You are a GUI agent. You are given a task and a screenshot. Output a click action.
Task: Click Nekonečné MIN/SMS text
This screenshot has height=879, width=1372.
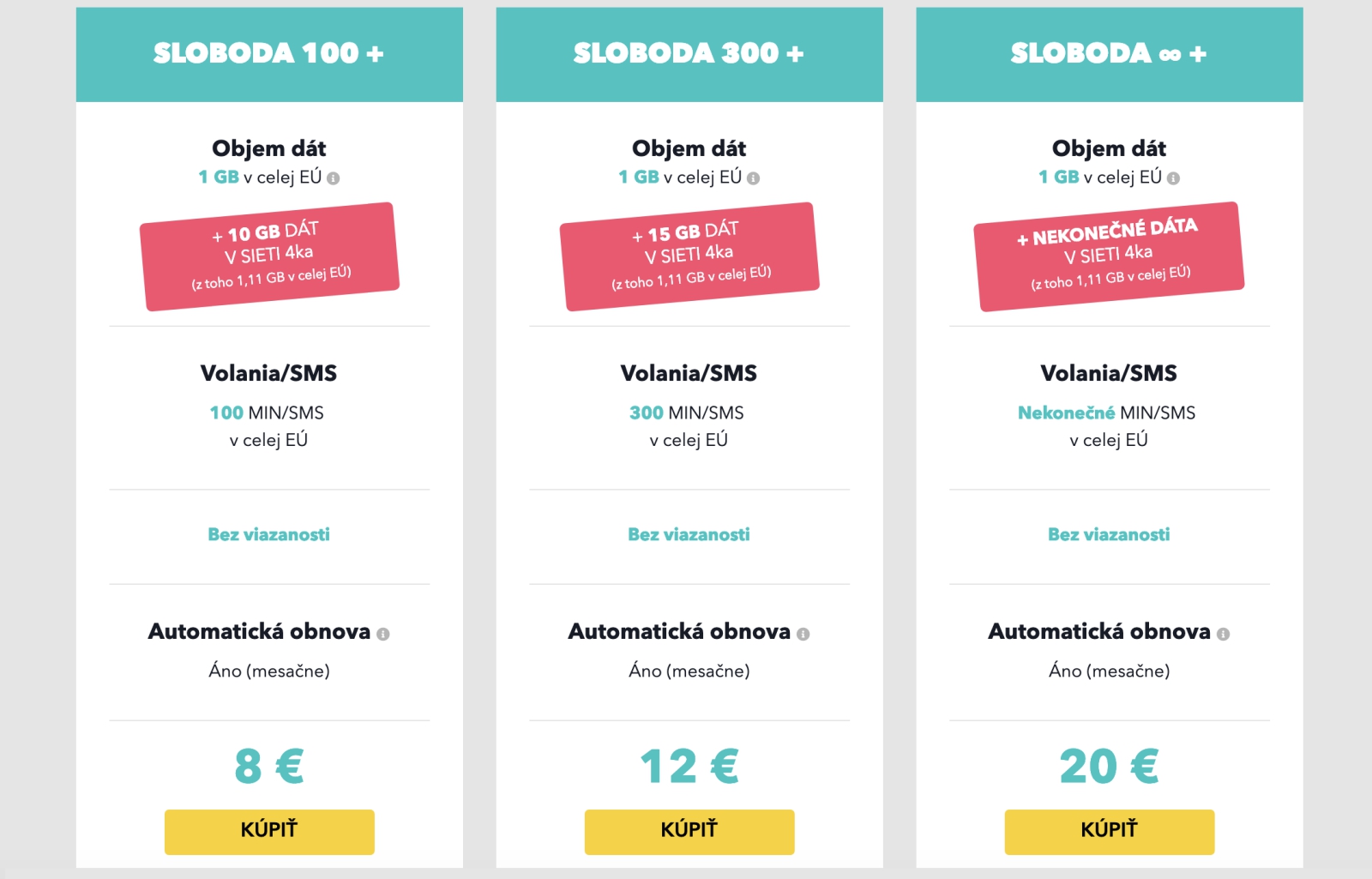(x=1107, y=412)
